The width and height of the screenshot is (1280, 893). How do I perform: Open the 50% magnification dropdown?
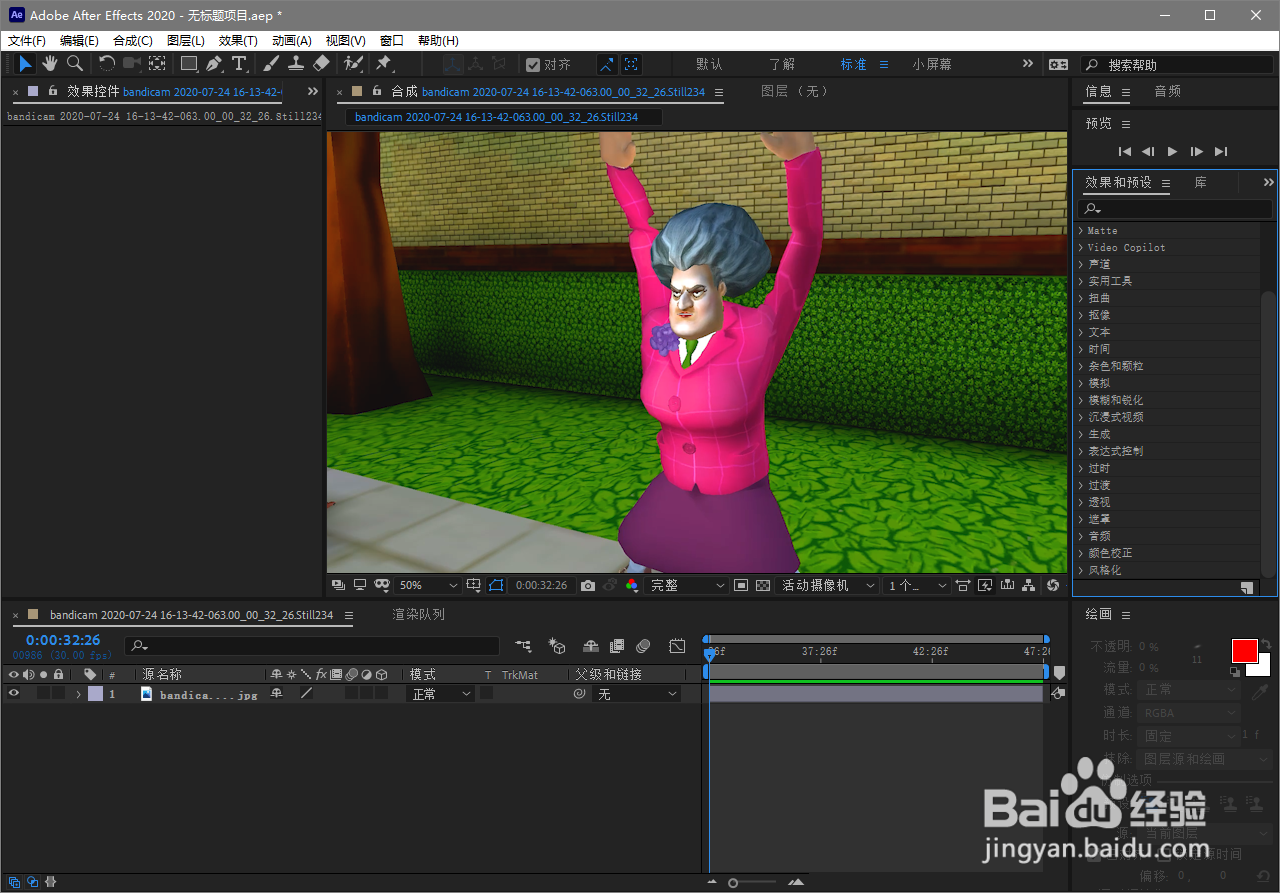428,585
